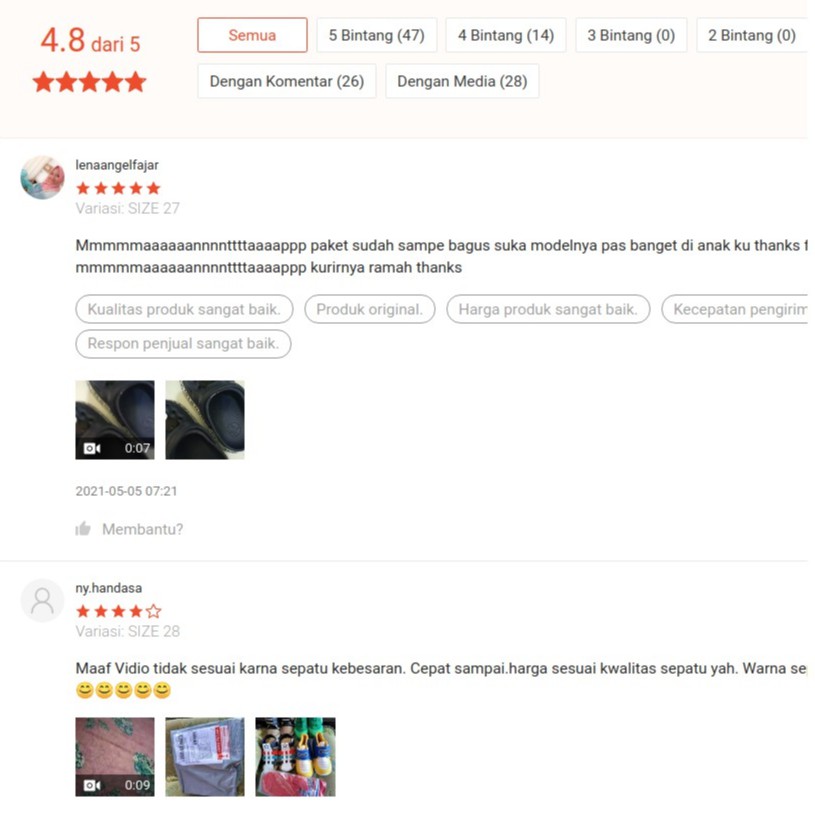Viewport: 815px width, 815px height.
Task: Show reviews Dengan Komentar (26)
Action: [x=287, y=81]
